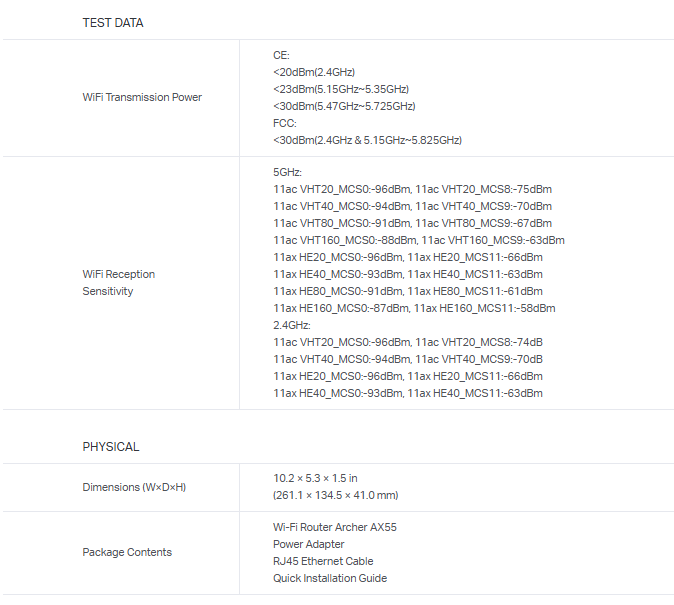Click the PHYSICAL section heading
674x605 pixels.
click(111, 447)
